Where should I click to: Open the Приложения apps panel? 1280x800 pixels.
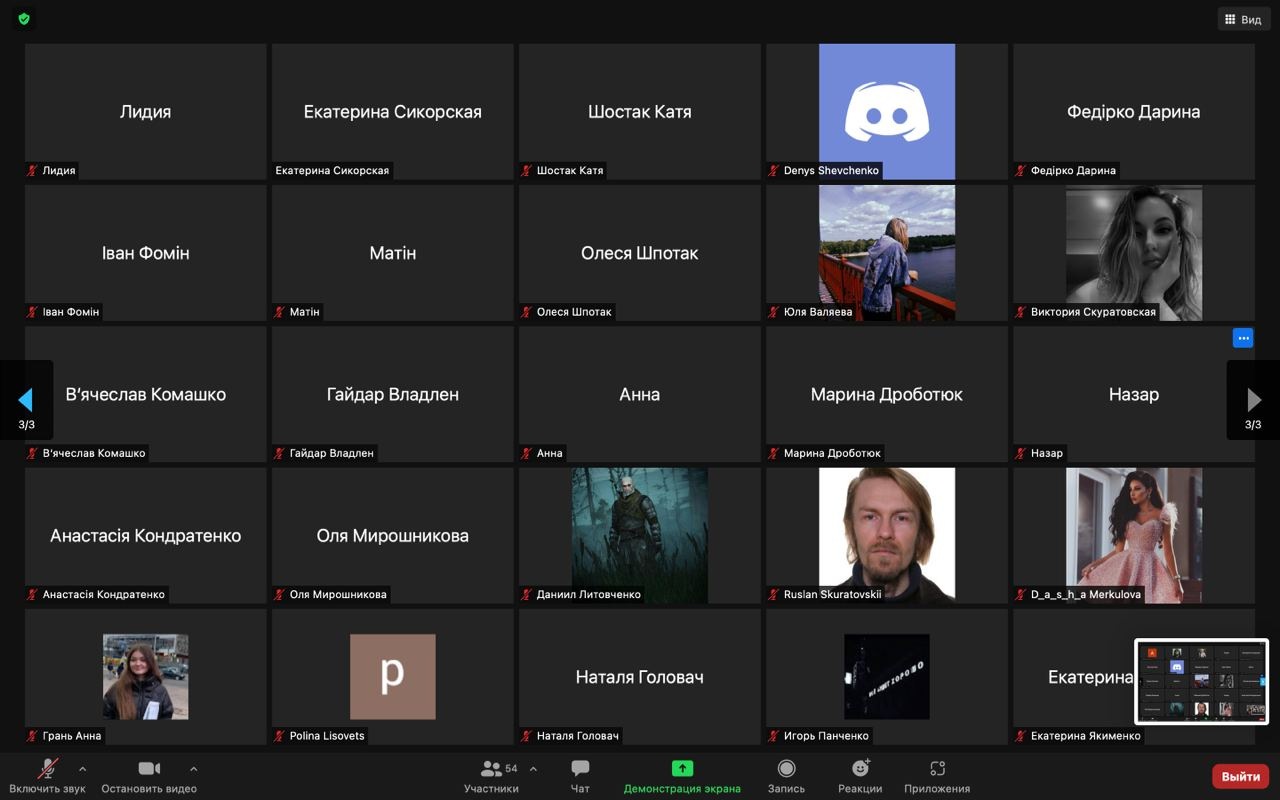pos(937,776)
